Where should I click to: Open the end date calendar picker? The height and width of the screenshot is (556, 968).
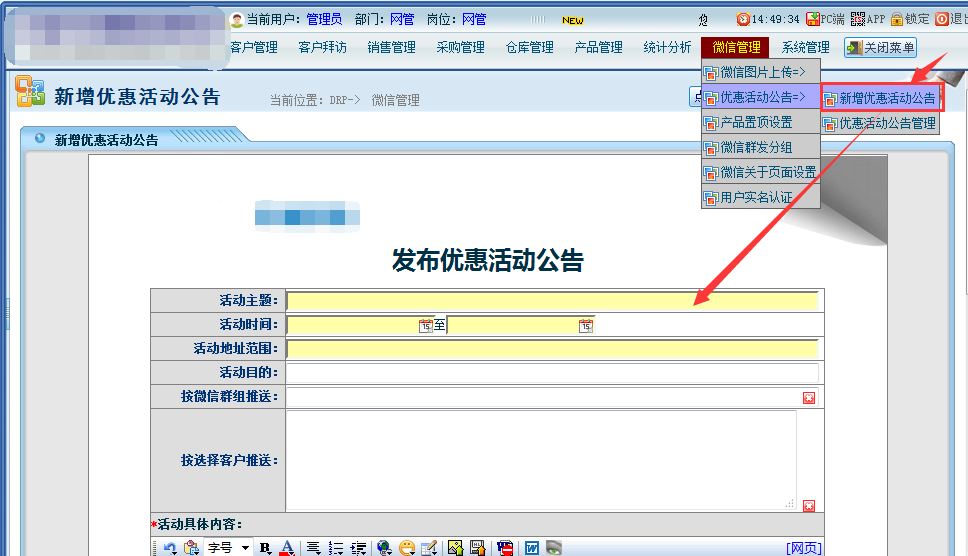pyautogui.click(x=586, y=325)
